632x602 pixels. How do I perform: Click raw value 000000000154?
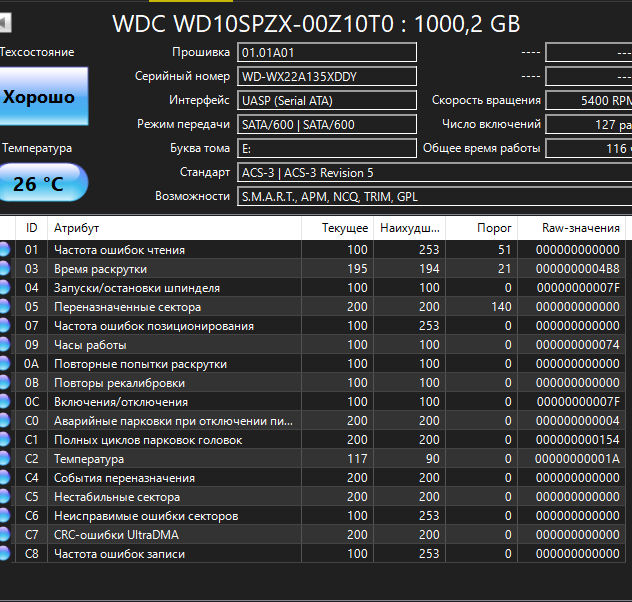(x=578, y=440)
